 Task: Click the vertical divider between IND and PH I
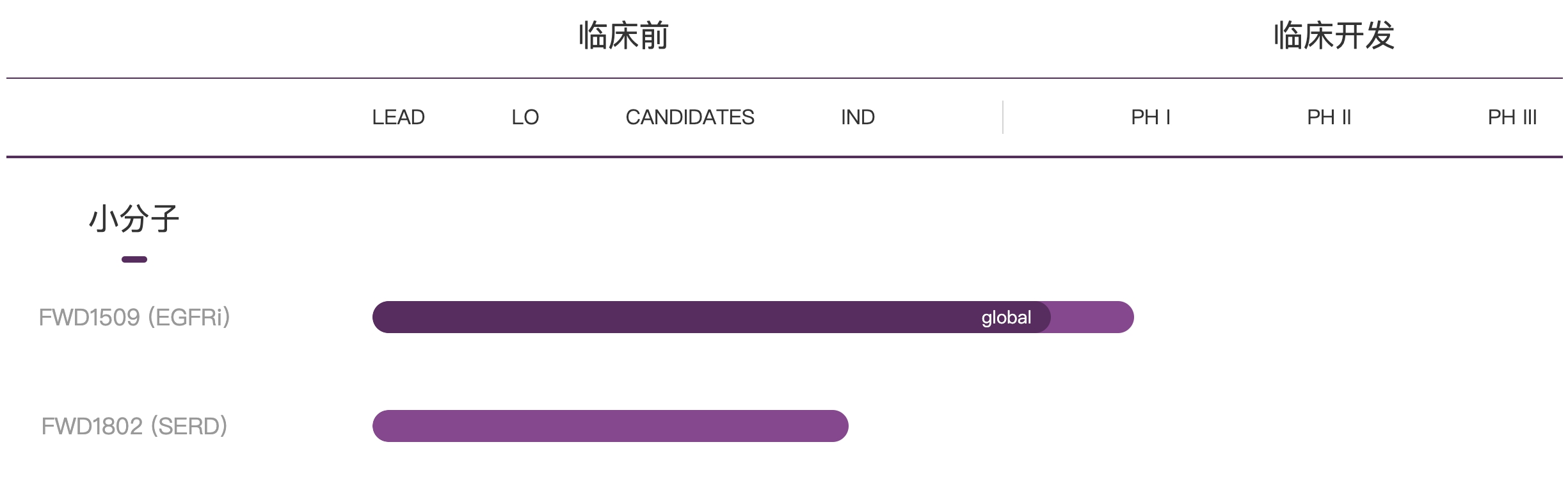(1003, 117)
